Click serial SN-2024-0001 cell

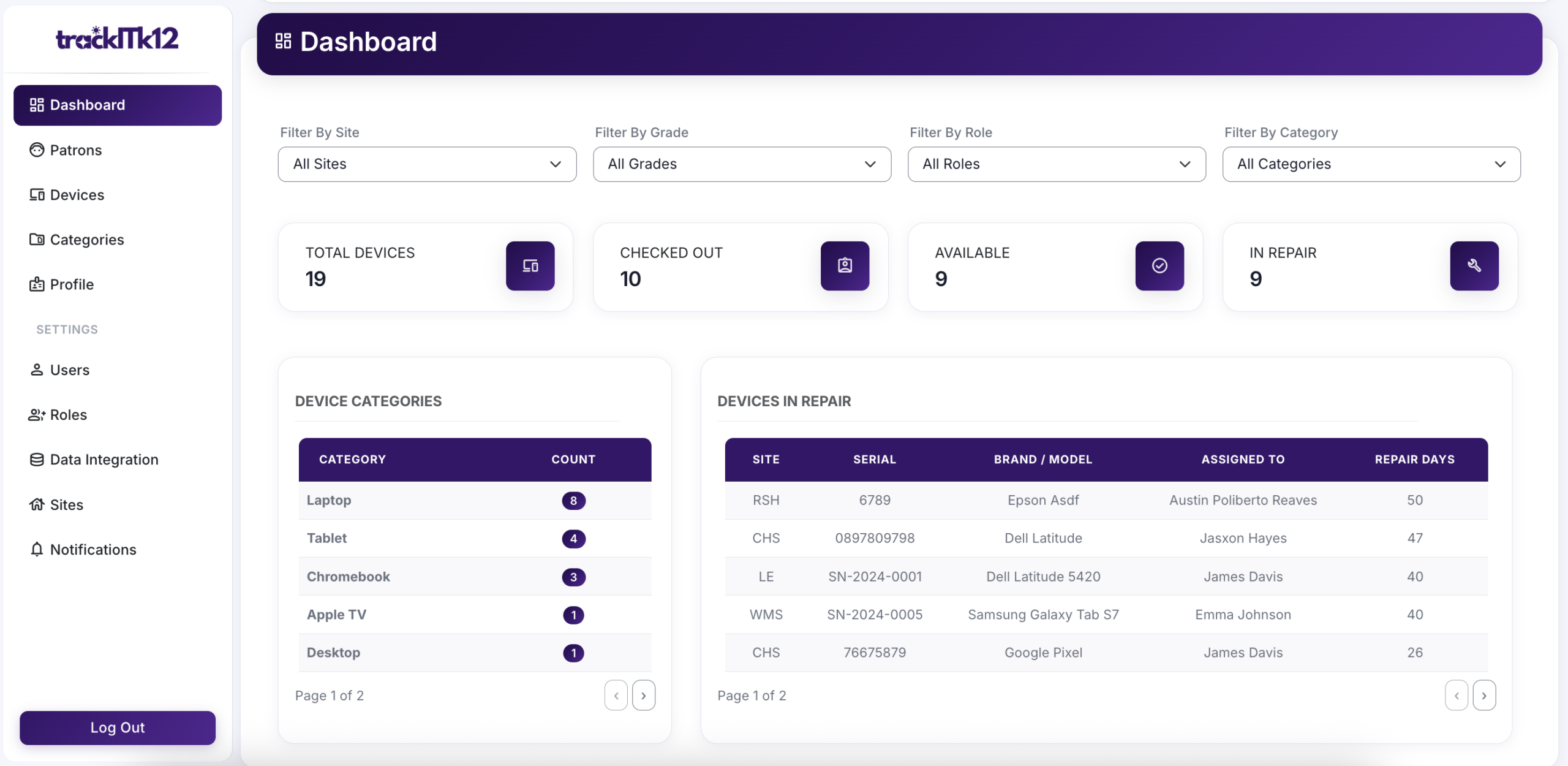point(875,577)
